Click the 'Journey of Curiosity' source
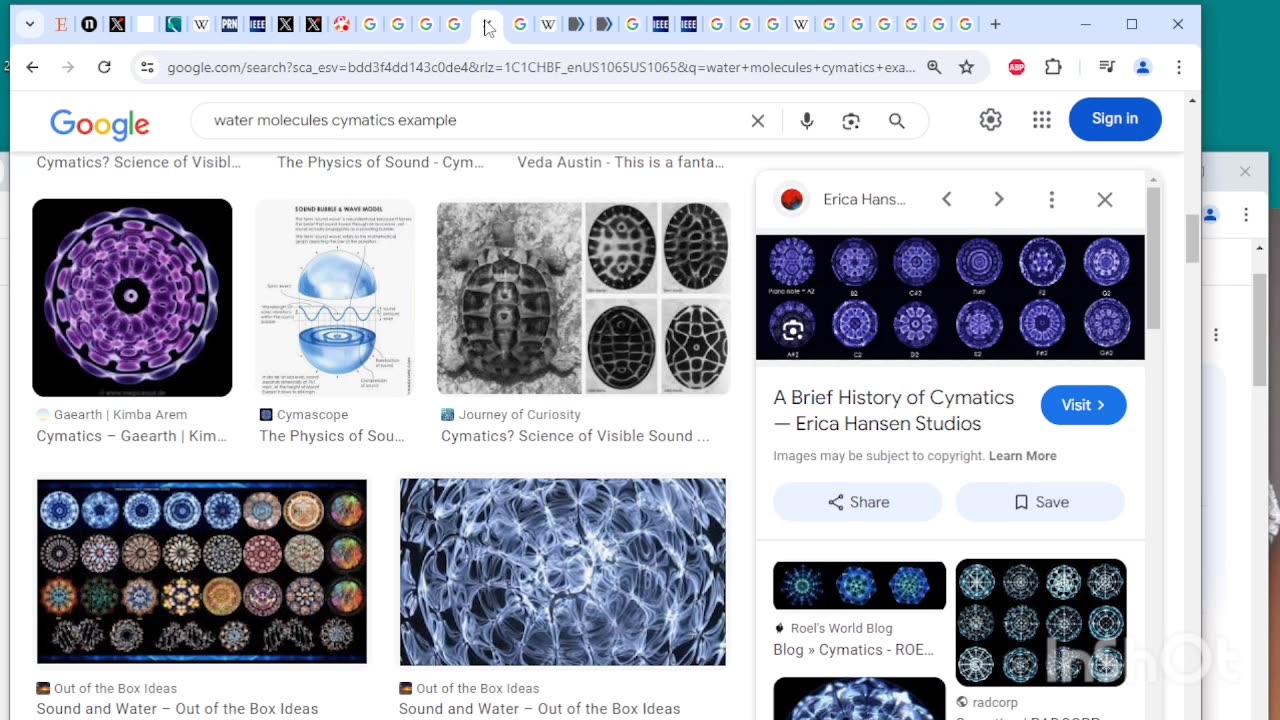The width and height of the screenshot is (1280, 720). (x=519, y=414)
